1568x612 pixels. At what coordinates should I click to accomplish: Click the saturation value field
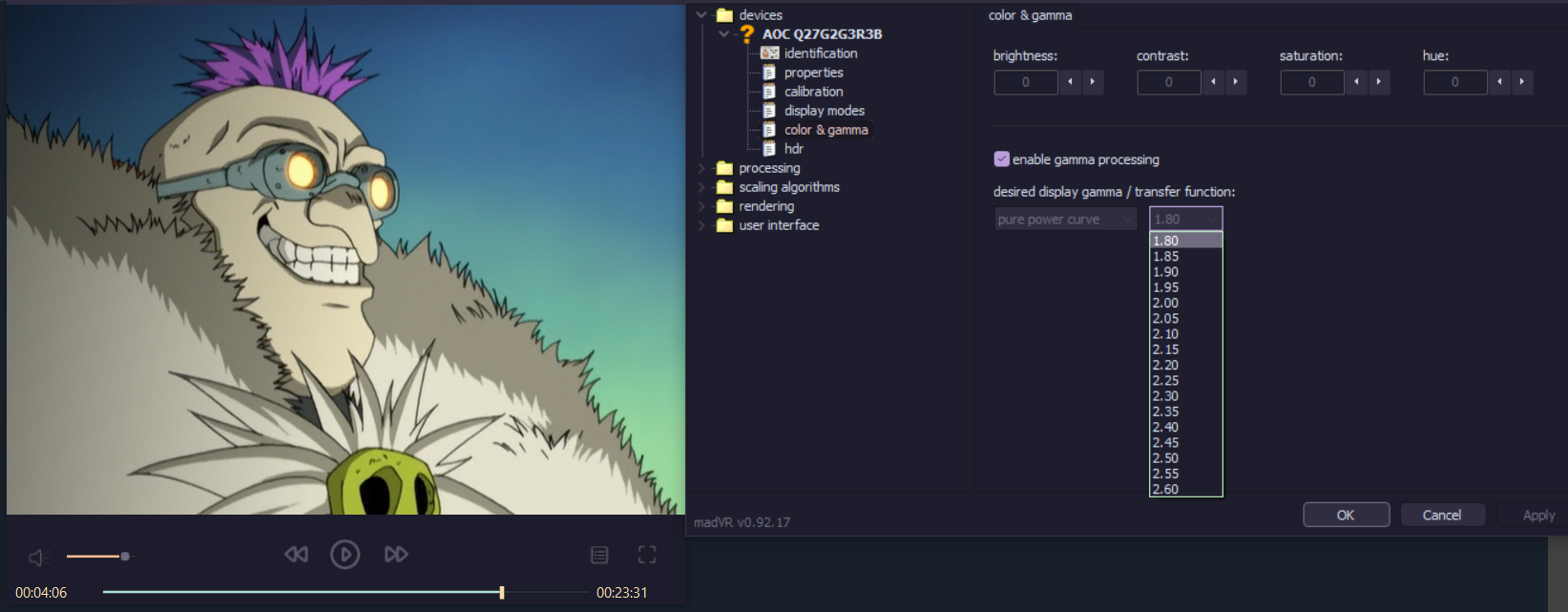[x=1312, y=82]
